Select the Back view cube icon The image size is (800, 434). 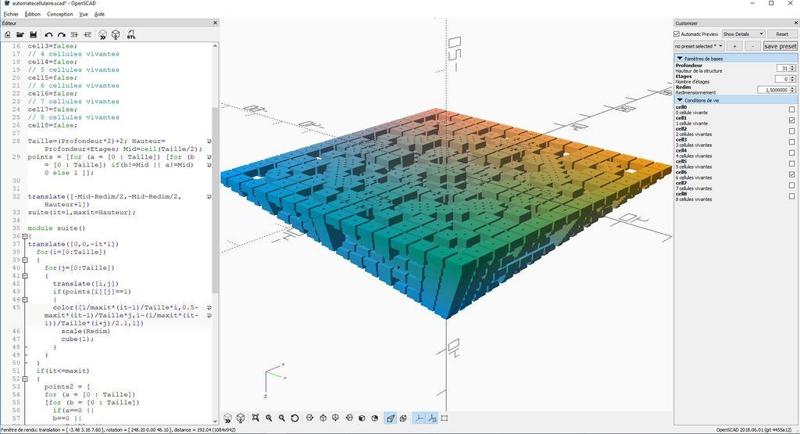375,418
